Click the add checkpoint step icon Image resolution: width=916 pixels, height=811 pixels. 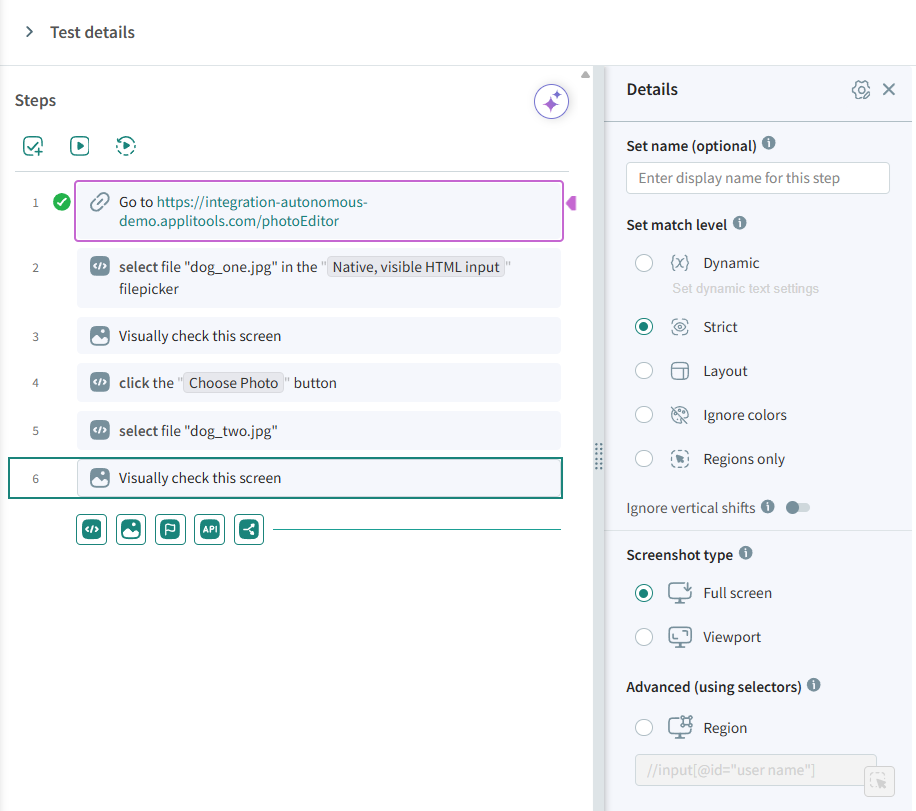(33, 145)
